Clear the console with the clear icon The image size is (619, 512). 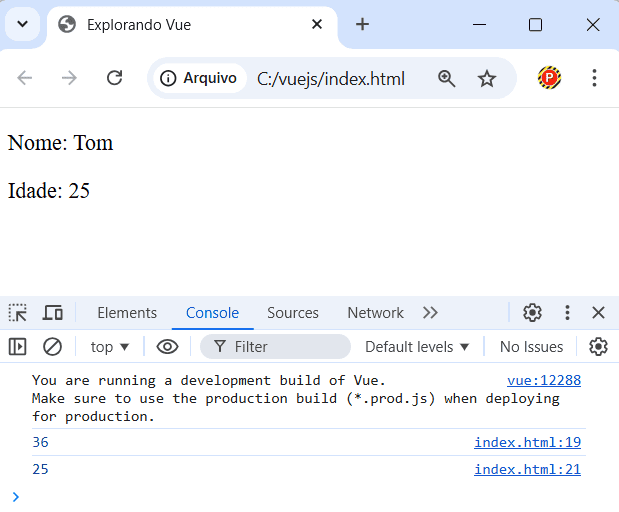coord(52,347)
